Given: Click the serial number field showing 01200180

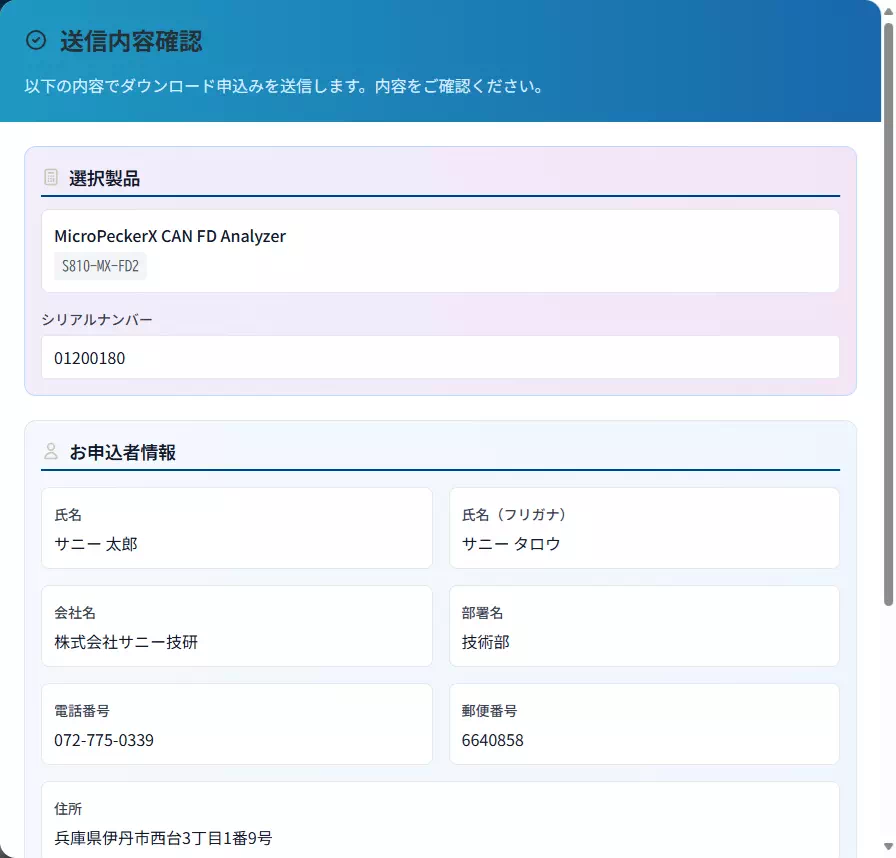Looking at the screenshot, I should 440,357.
